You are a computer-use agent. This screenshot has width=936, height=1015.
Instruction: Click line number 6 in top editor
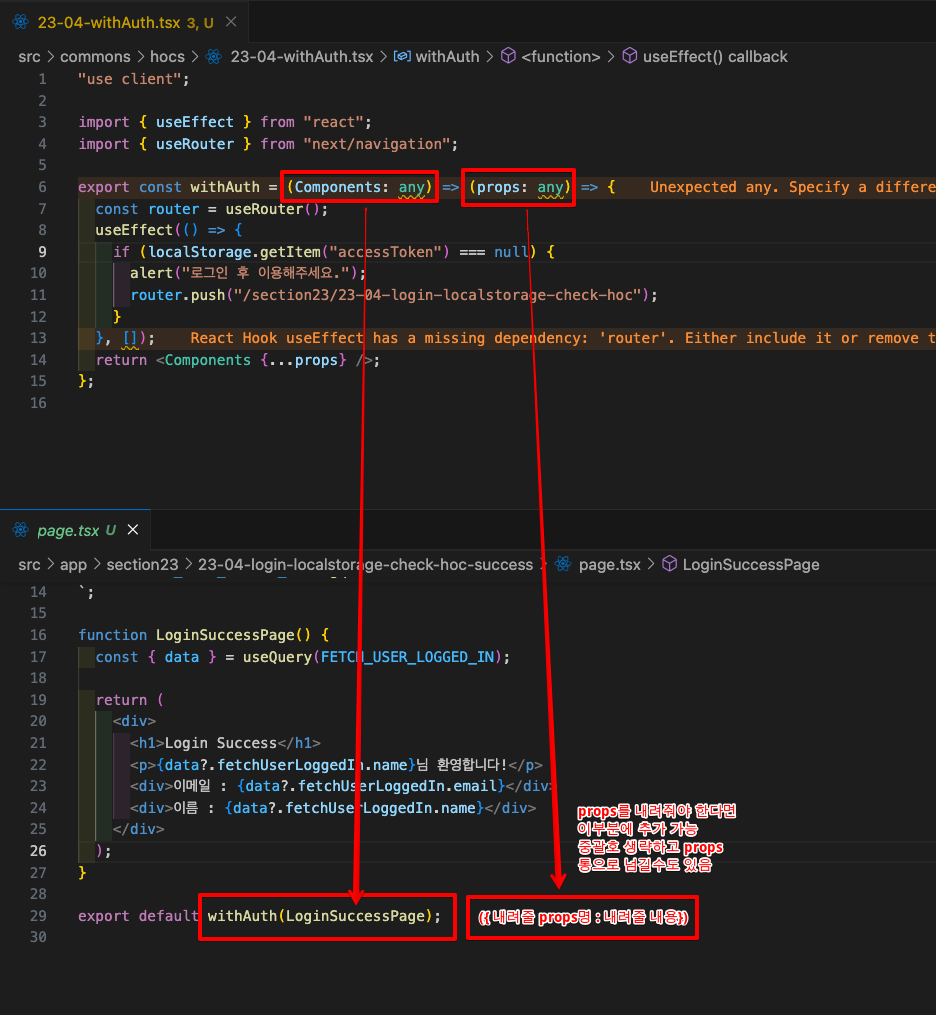[42, 187]
